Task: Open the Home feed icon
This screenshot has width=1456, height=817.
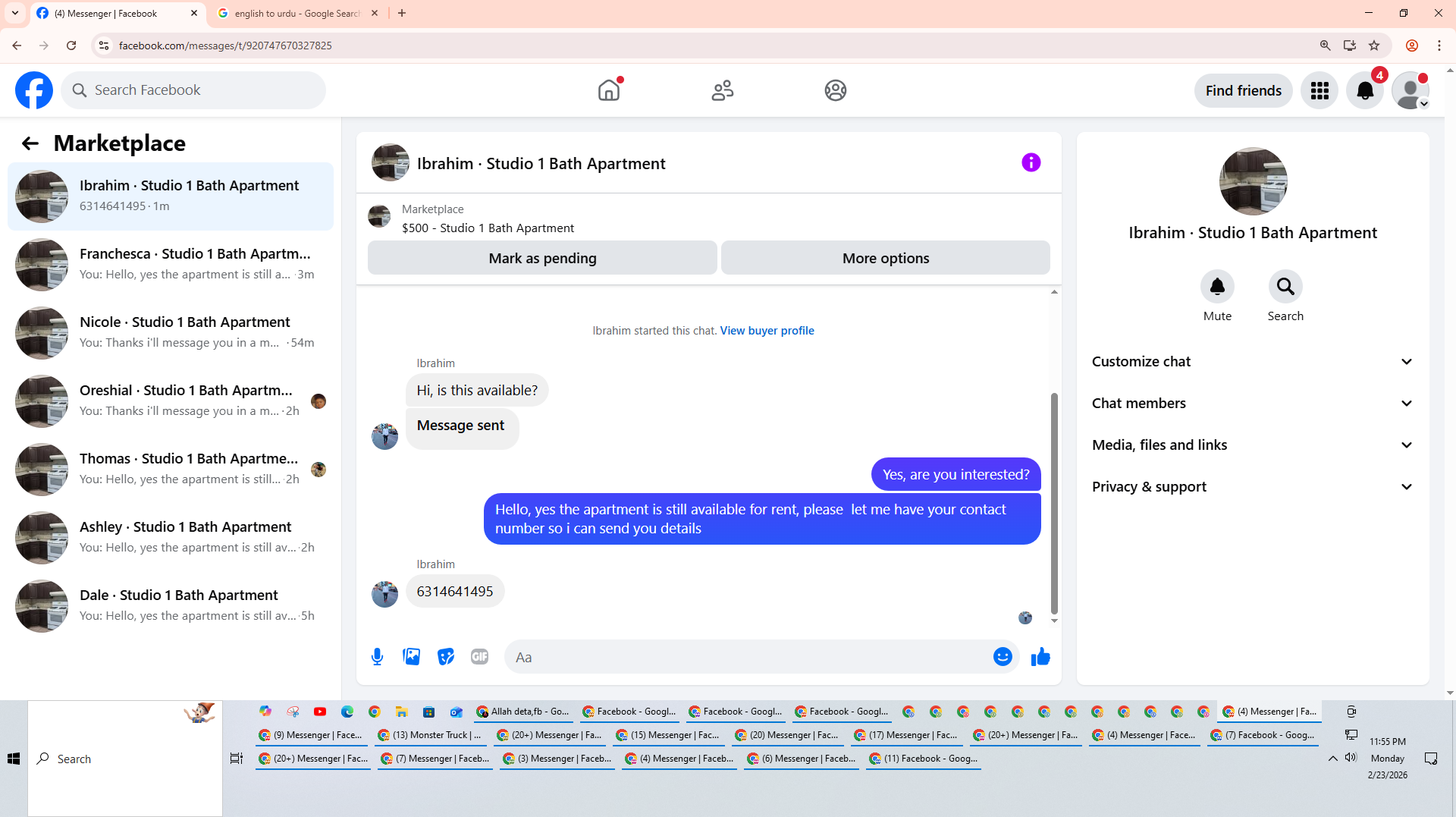Action: pyautogui.click(x=609, y=90)
